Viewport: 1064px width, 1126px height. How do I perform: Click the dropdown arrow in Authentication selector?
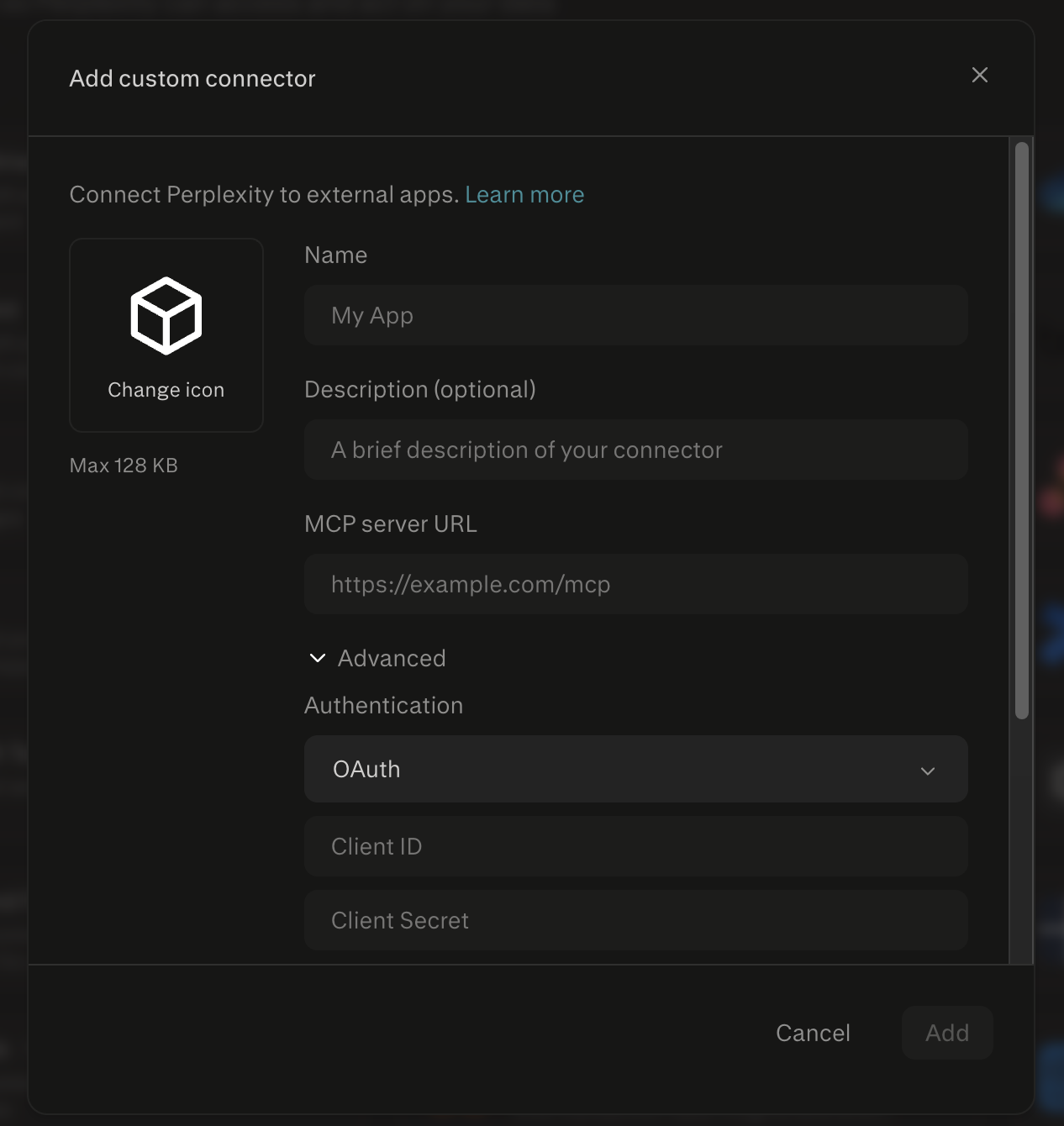click(x=928, y=771)
